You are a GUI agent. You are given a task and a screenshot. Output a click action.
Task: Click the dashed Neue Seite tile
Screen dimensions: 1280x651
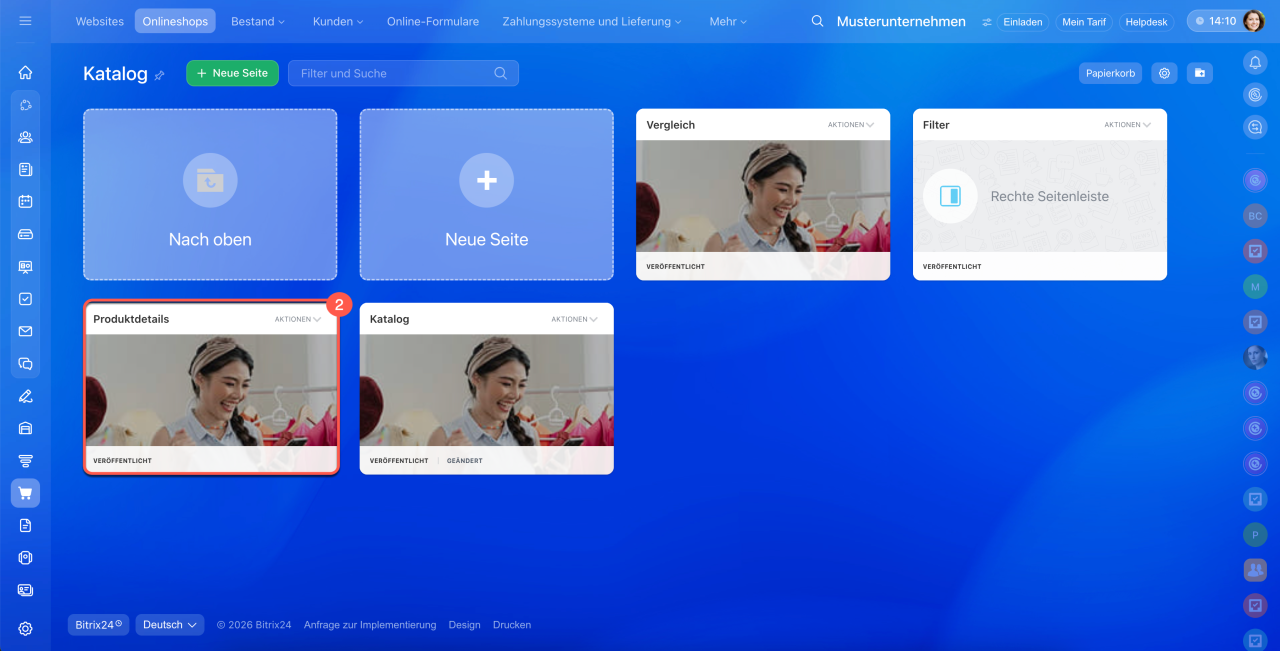point(487,194)
